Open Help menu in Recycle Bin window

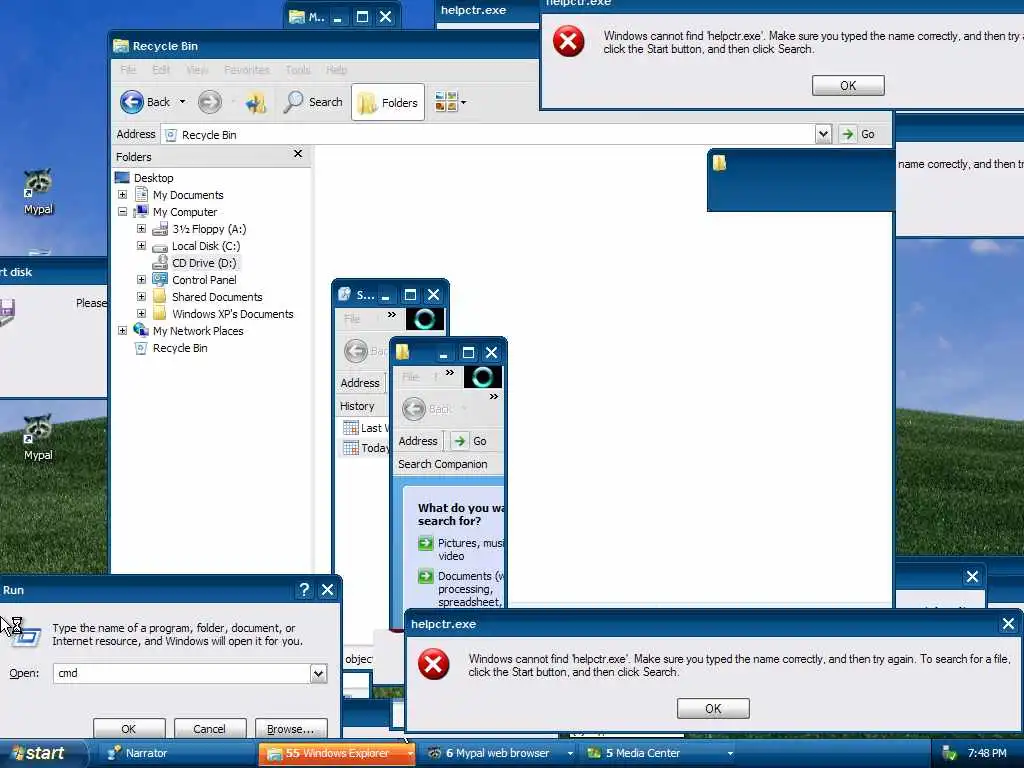coord(336,69)
